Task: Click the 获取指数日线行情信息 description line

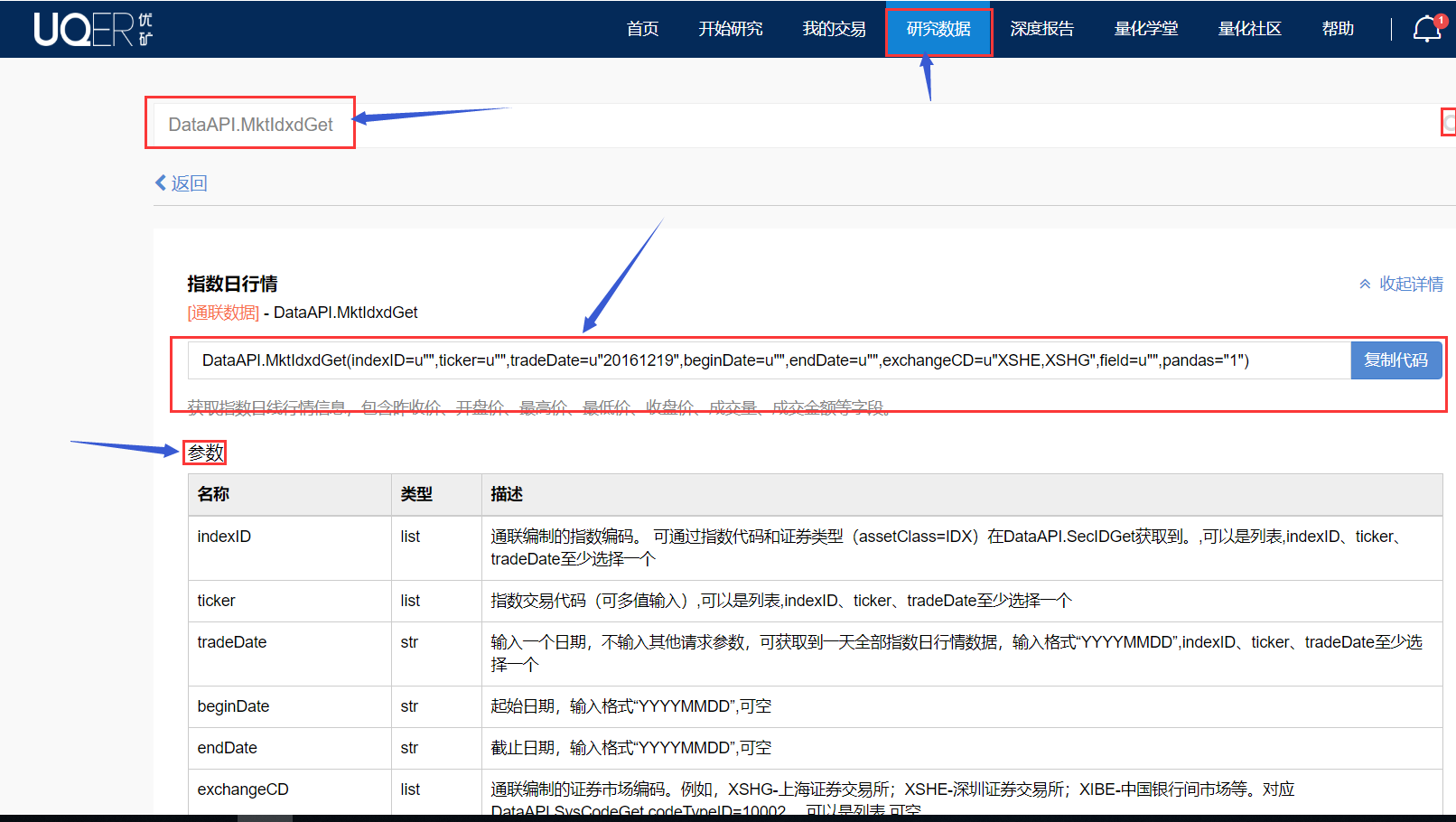Action: pos(540,407)
